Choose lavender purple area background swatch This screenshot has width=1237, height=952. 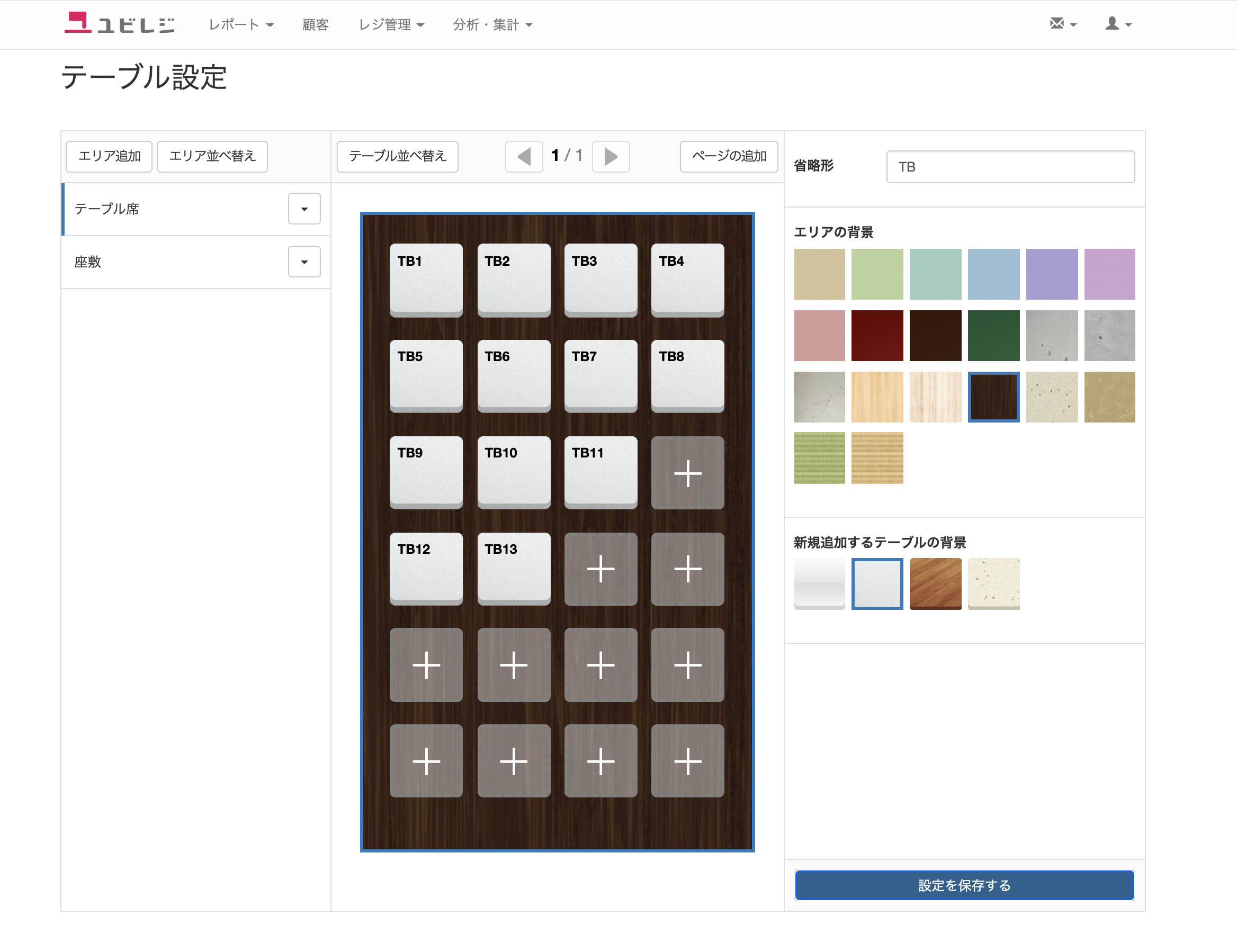point(1052,274)
